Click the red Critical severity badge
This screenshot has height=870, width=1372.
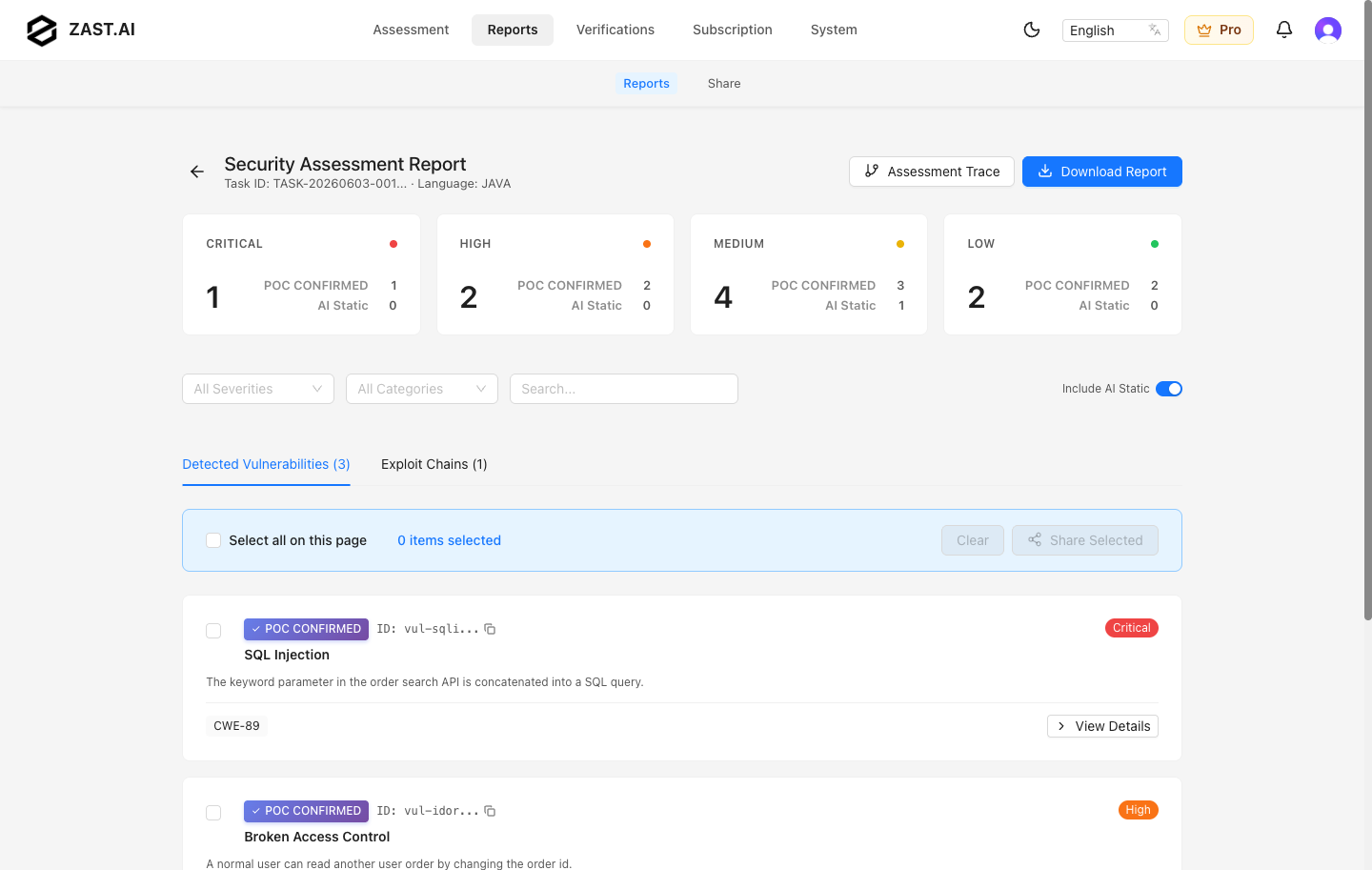(1132, 628)
